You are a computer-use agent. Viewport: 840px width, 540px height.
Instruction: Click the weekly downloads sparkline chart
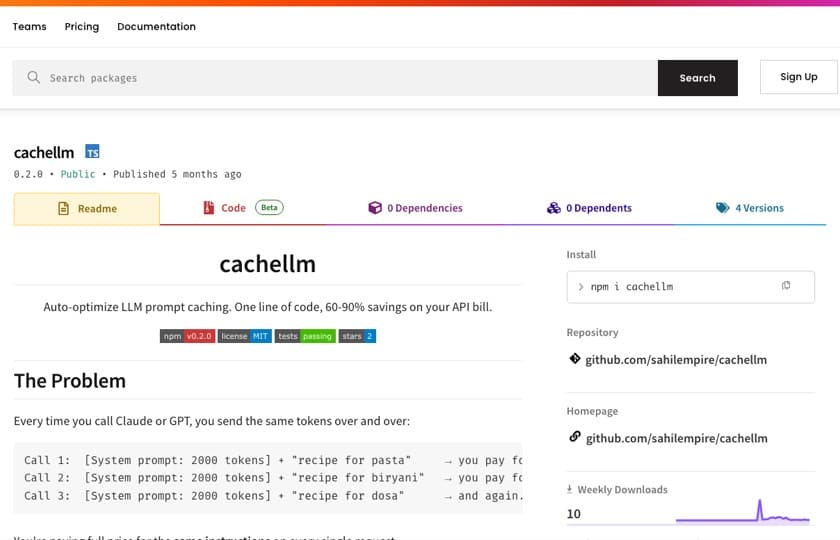[x=742, y=511]
